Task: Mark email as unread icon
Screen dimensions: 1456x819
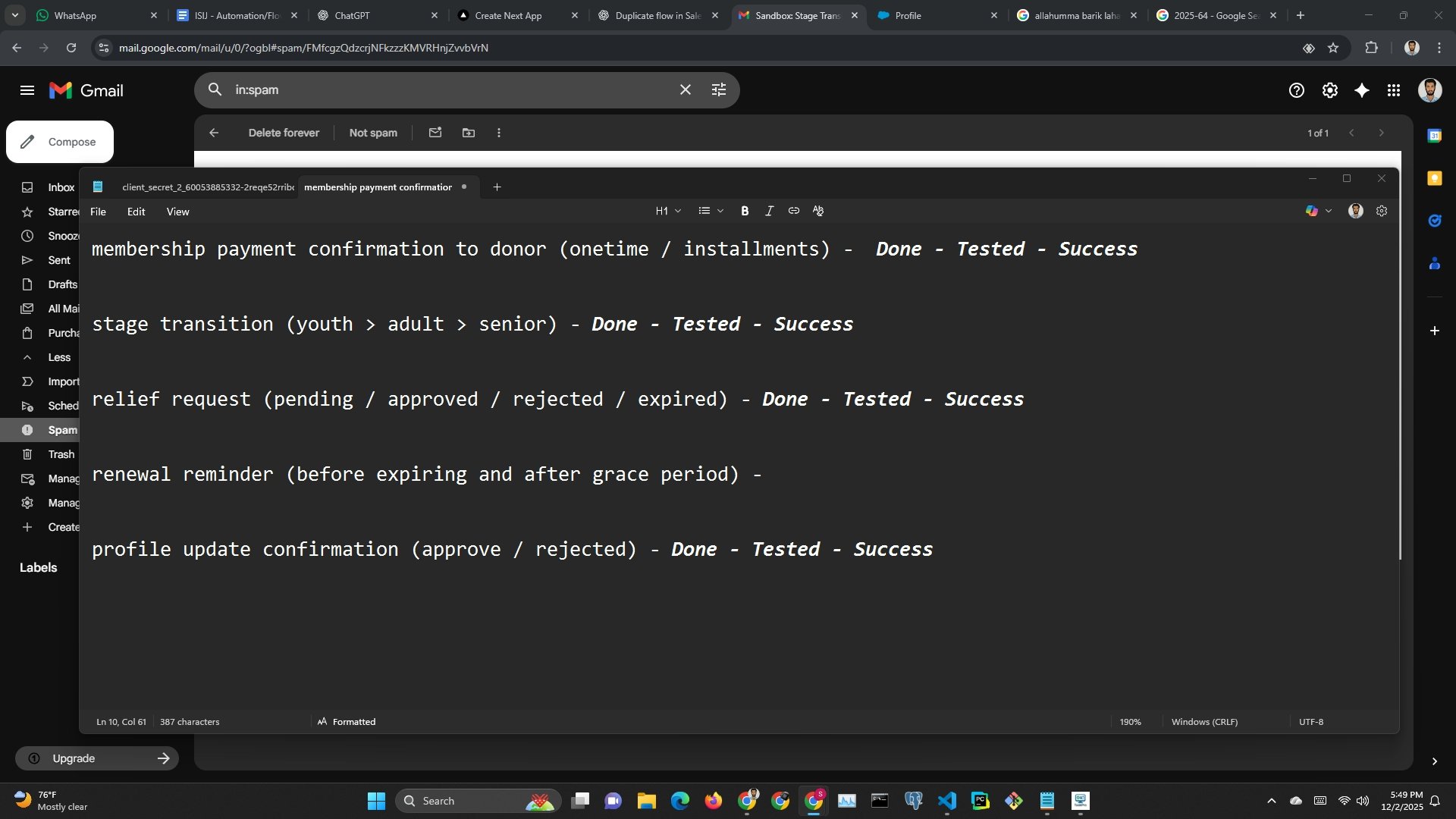Action: coord(435,133)
